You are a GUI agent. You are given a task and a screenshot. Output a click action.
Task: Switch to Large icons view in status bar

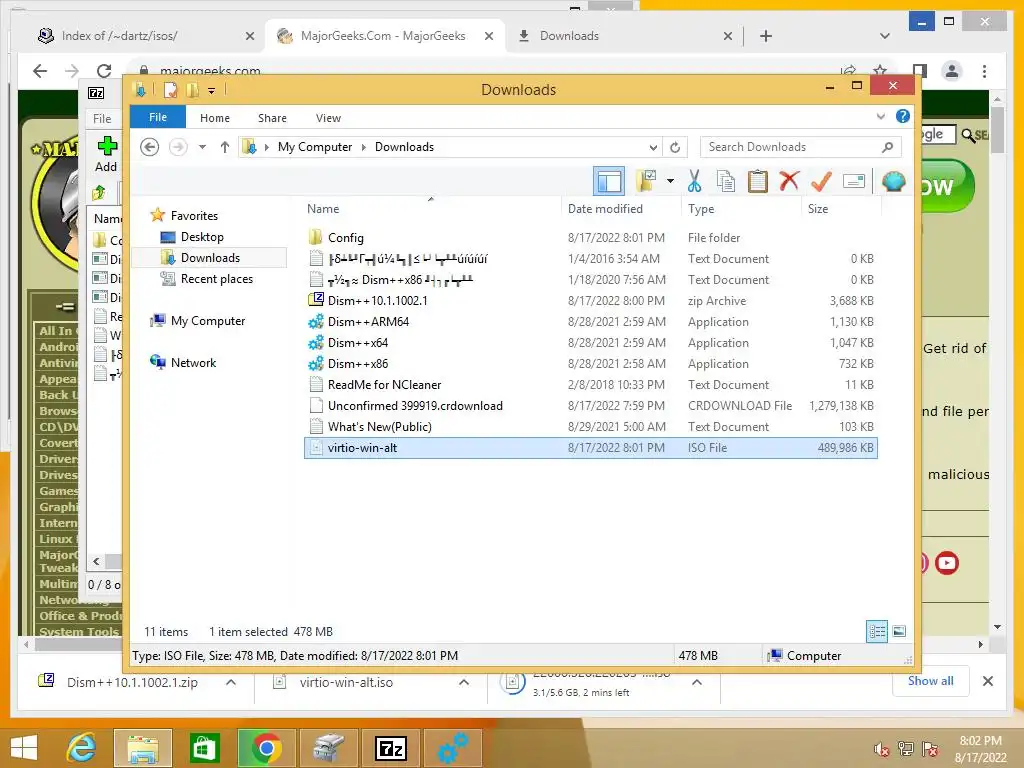pyautogui.click(x=899, y=631)
